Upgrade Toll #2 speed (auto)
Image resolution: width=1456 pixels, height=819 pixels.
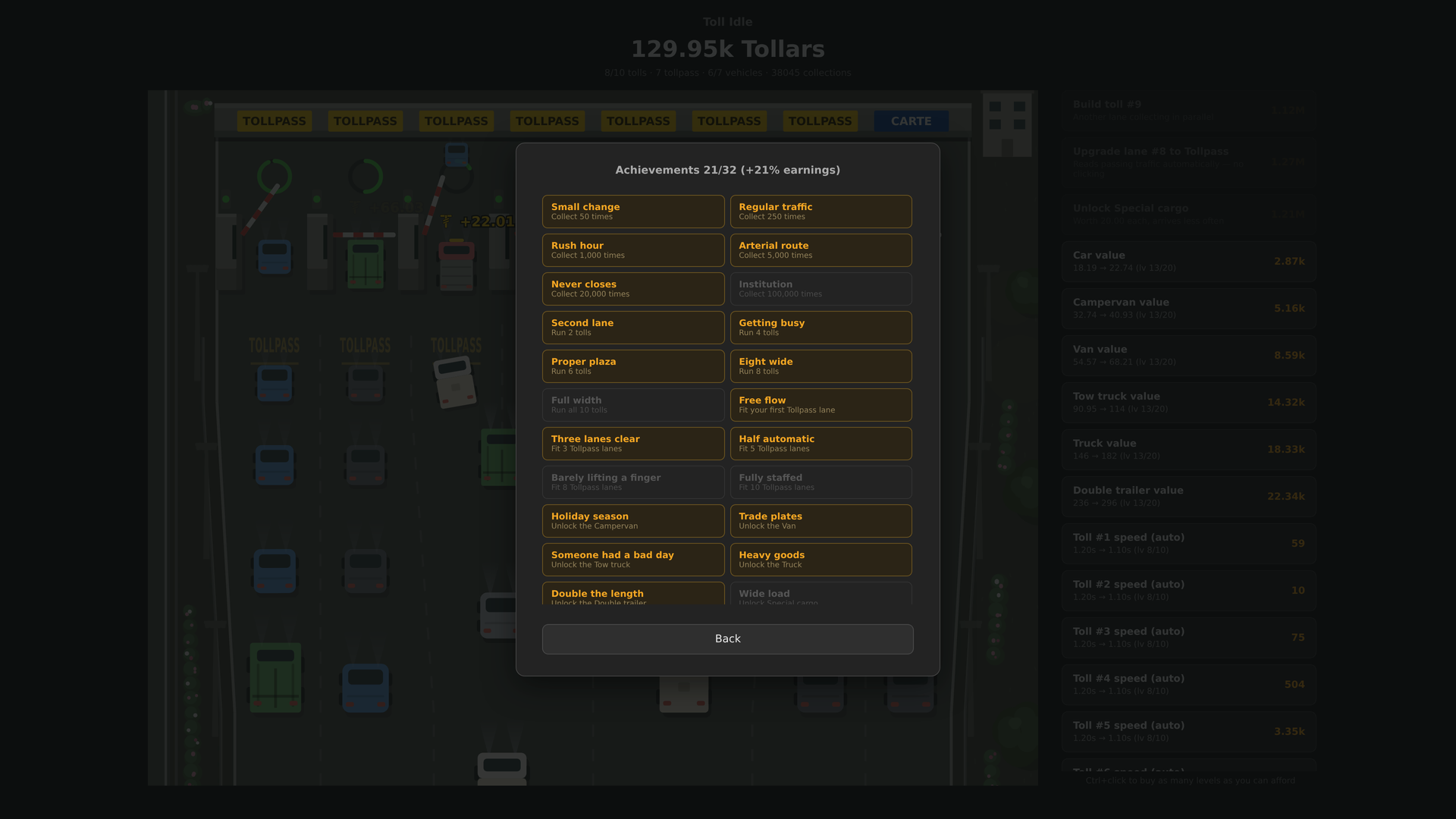point(1188,591)
